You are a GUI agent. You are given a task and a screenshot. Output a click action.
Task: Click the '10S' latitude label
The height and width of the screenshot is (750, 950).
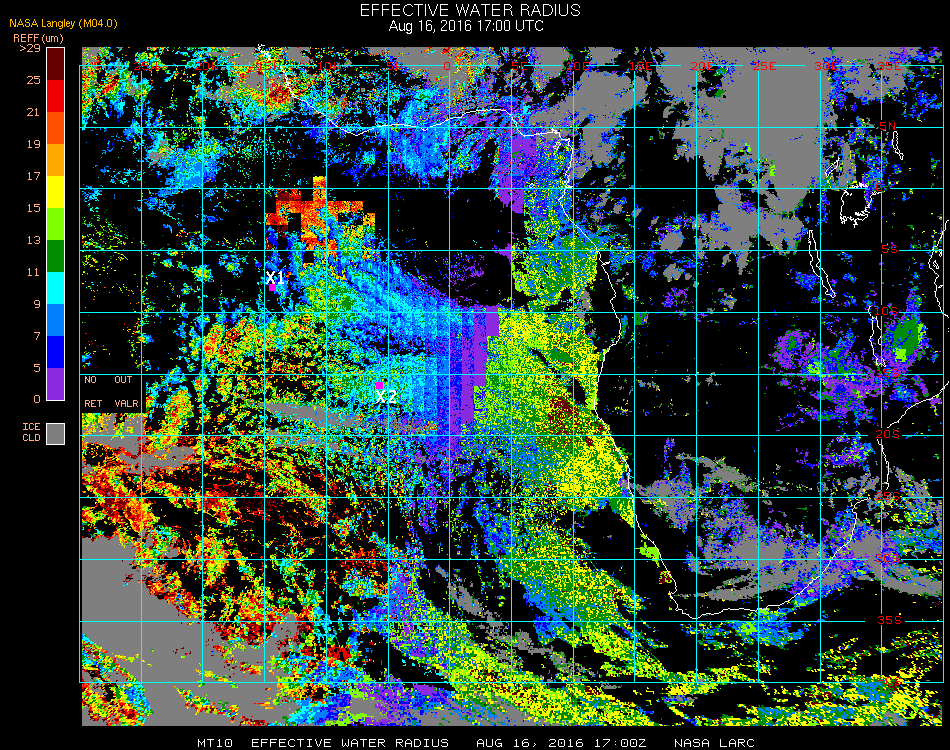click(x=885, y=311)
